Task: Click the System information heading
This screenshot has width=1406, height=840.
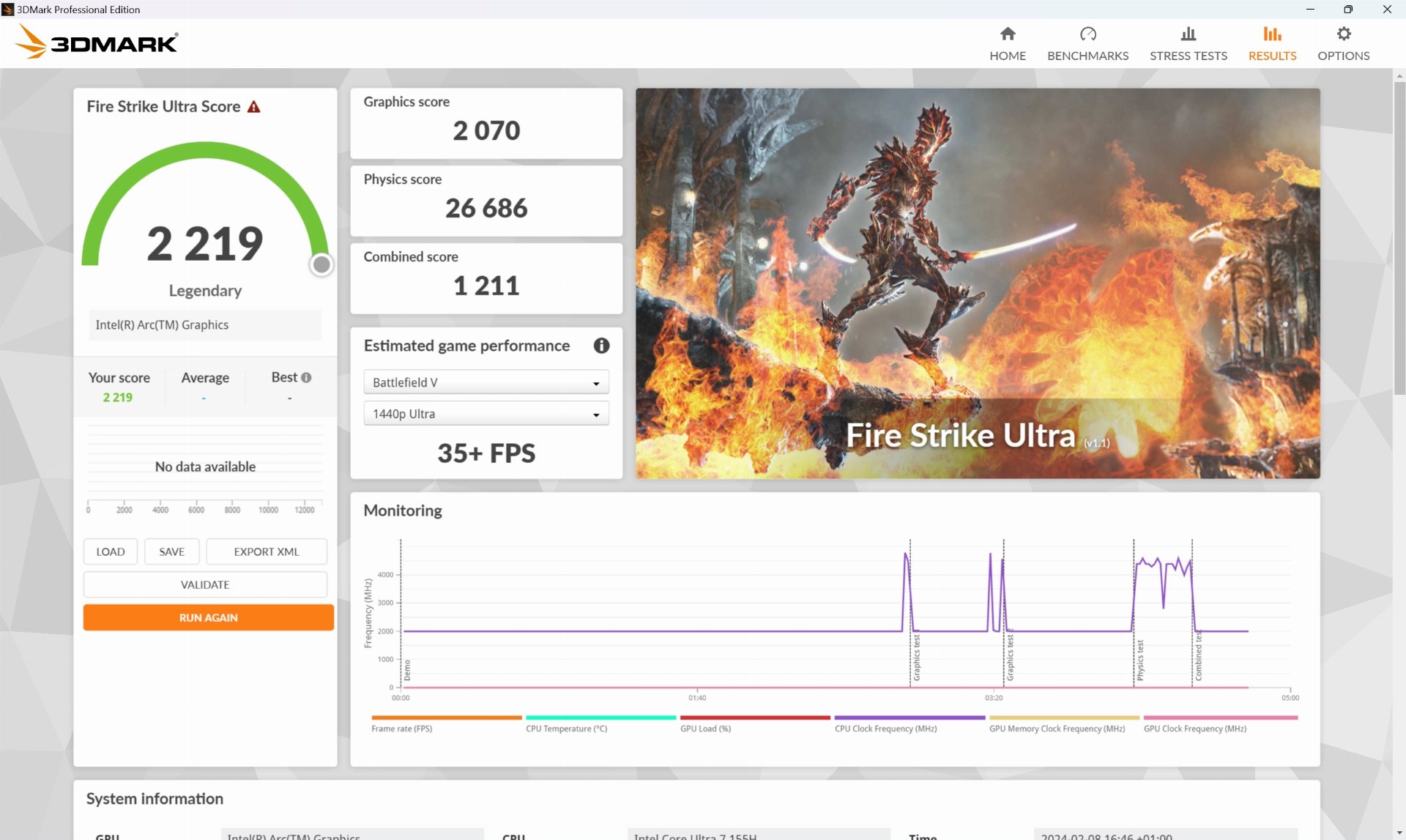Action: [x=155, y=799]
